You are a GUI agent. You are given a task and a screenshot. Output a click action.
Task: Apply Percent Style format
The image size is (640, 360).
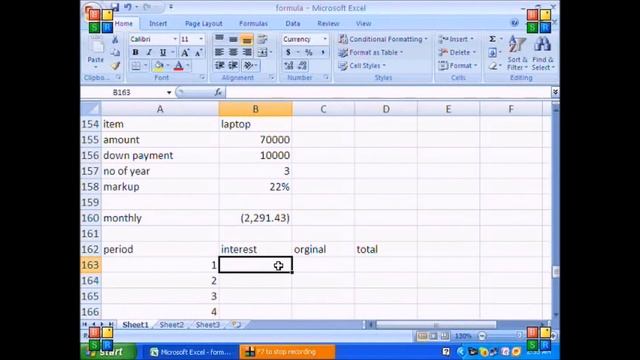[x=309, y=52]
